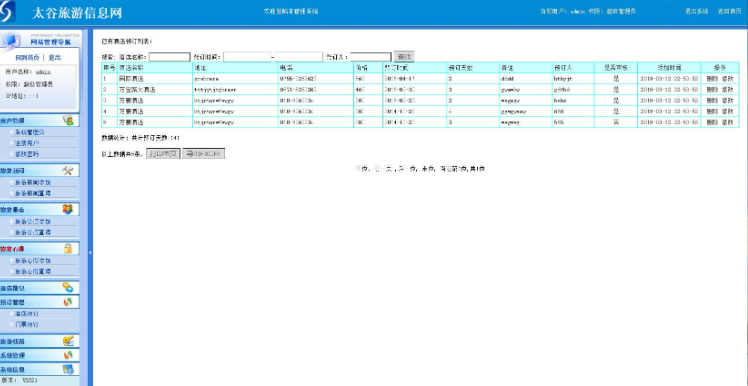Open 旅游心得添加 in the sidebar

(x=32, y=261)
